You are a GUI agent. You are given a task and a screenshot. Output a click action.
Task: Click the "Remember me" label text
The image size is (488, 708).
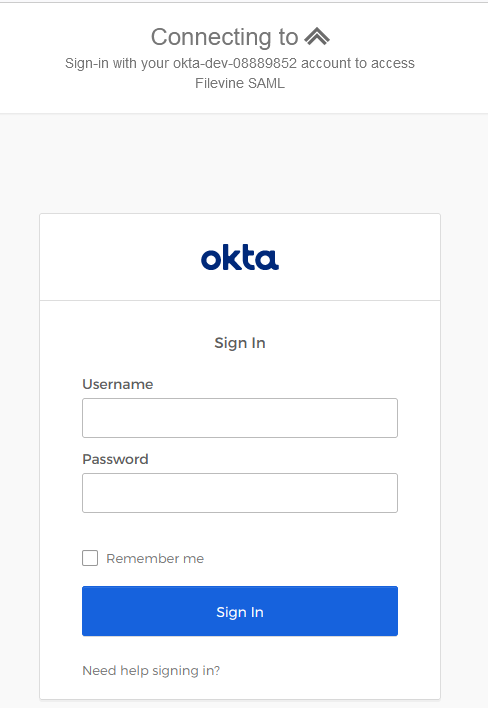(155, 559)
